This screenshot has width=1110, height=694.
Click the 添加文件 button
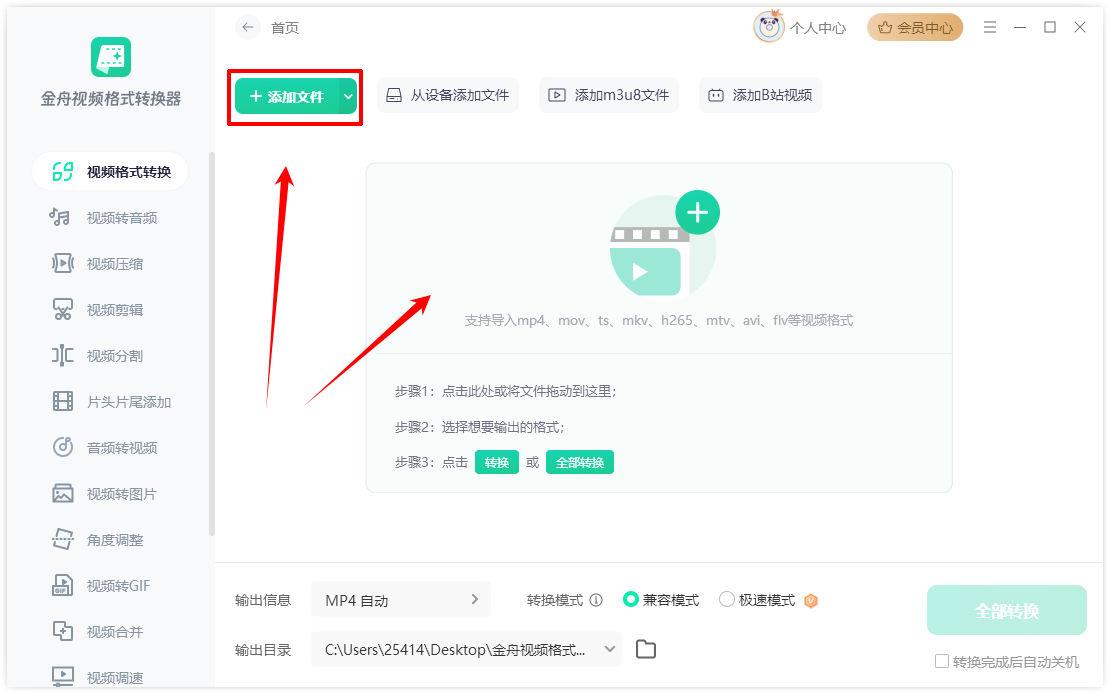point(287,96)
